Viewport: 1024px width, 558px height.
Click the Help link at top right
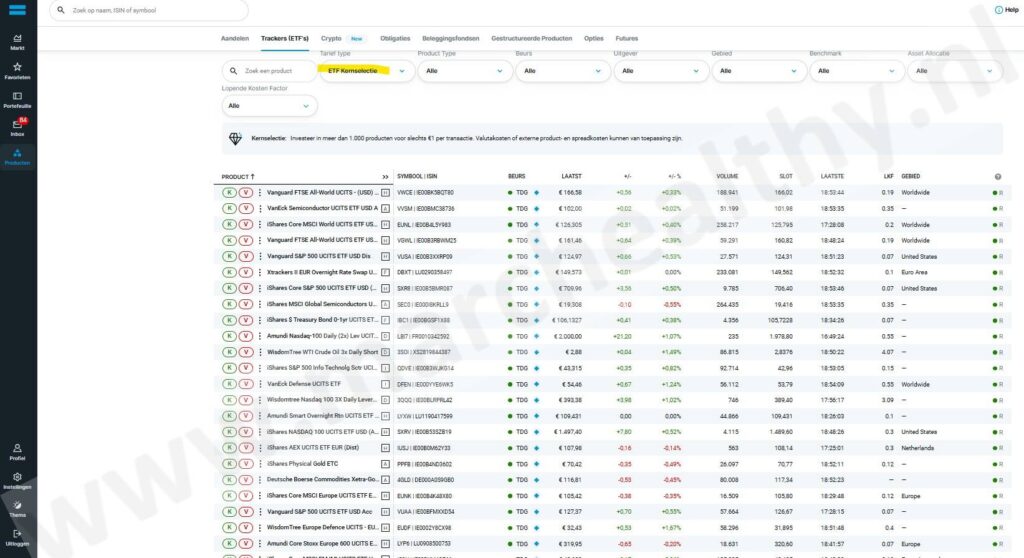[1006, 10]
